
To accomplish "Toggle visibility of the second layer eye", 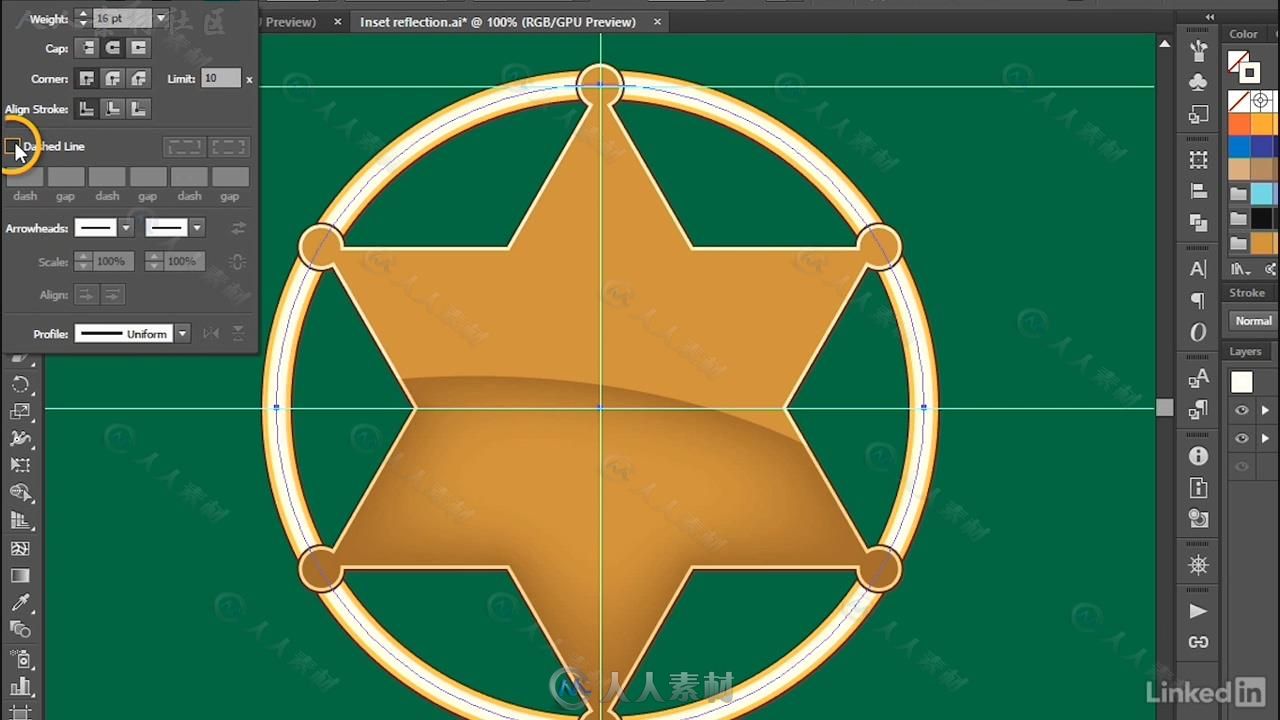I will 1241,438.
